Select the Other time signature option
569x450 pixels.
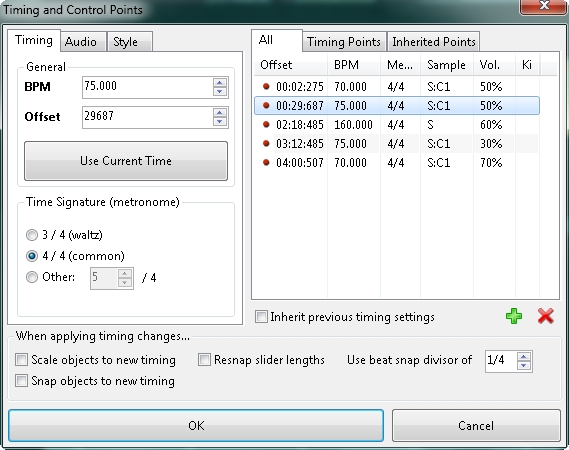click(x=32, y=277)
